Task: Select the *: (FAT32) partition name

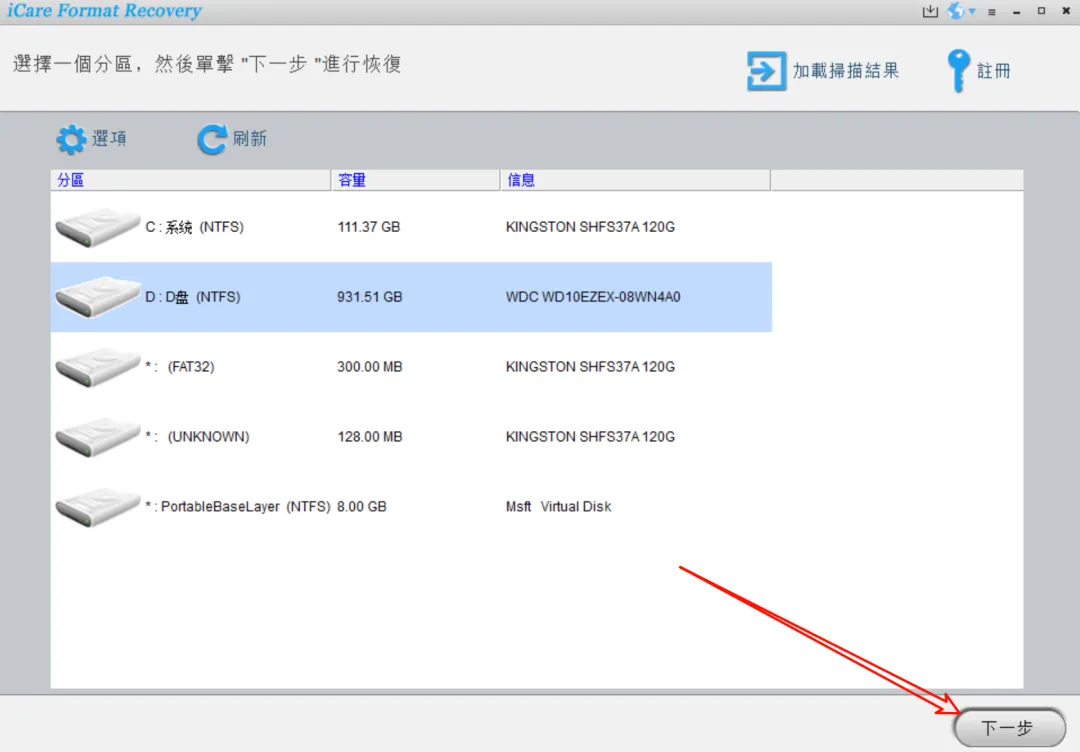Action: [x=180, y=367]
